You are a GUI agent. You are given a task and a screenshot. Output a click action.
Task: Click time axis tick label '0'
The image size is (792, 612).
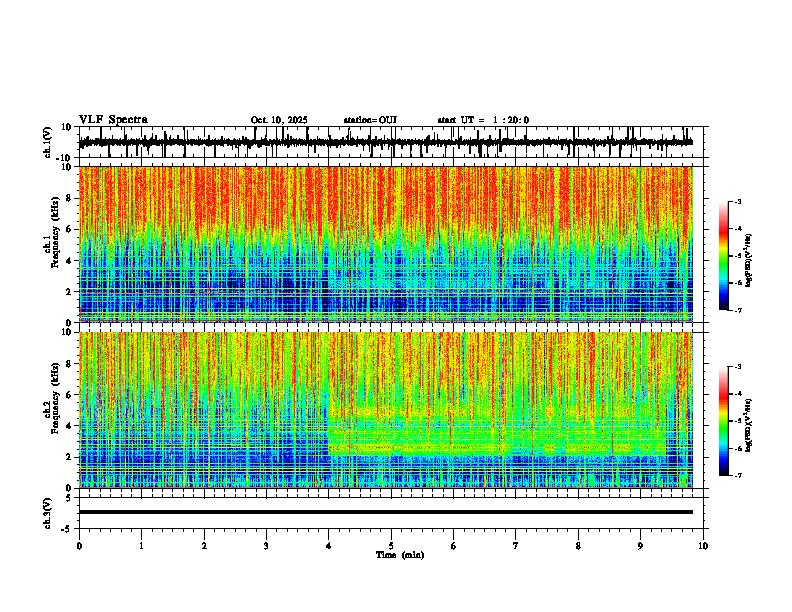coord(79,546)
